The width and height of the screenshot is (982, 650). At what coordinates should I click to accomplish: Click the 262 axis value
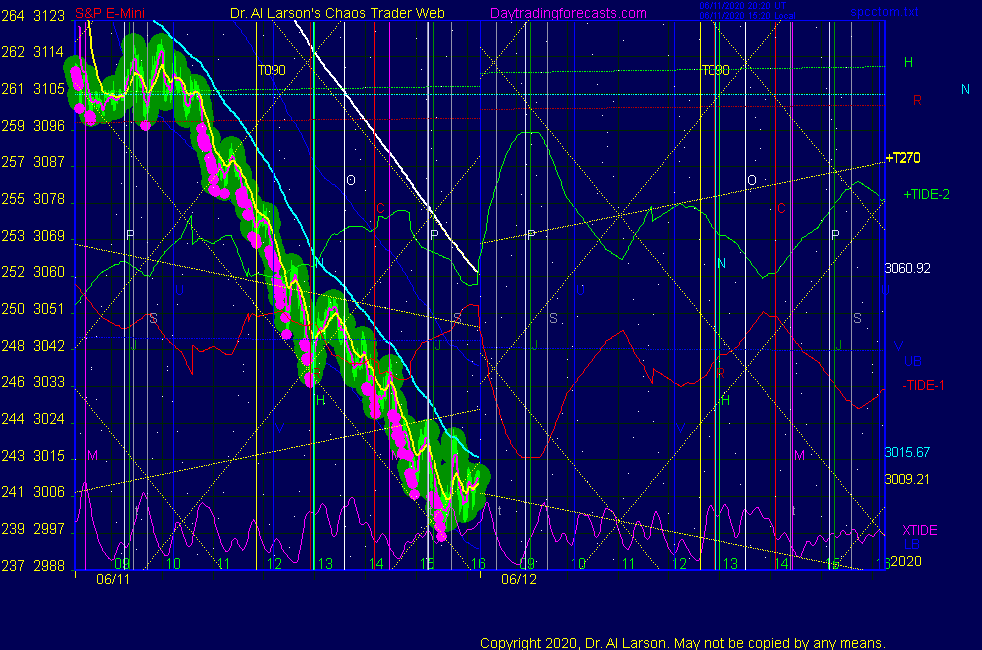point(13,52)
